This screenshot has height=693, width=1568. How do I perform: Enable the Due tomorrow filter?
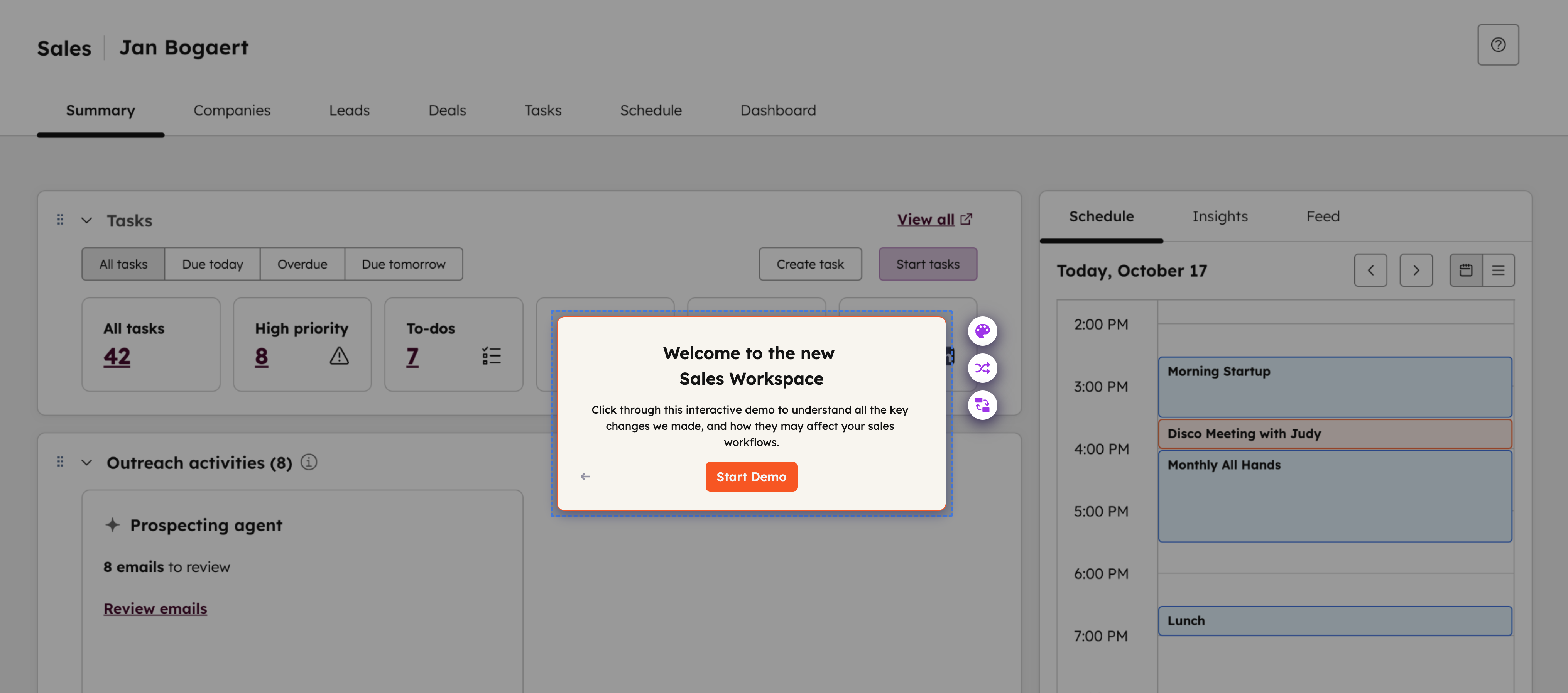click(404, 264)
